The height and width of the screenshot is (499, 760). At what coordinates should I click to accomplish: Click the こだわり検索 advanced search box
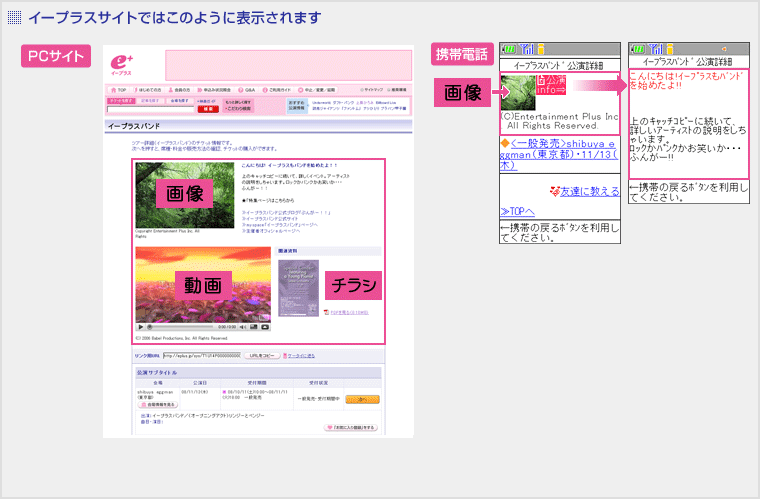tap(238, 106)
